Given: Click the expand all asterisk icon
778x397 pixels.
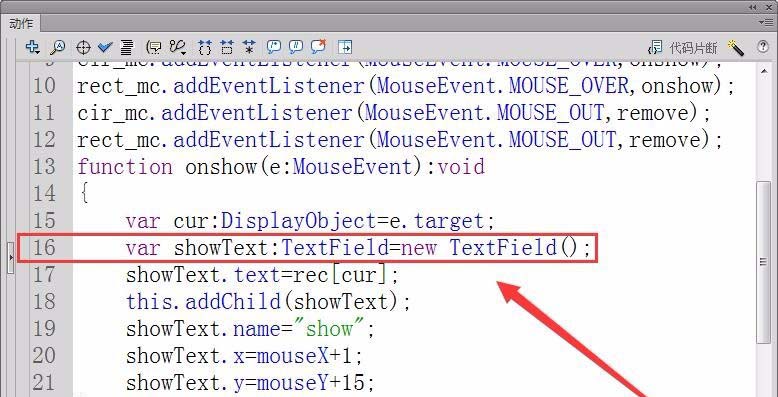Looking at the screenshot, I should coord(249,48).
